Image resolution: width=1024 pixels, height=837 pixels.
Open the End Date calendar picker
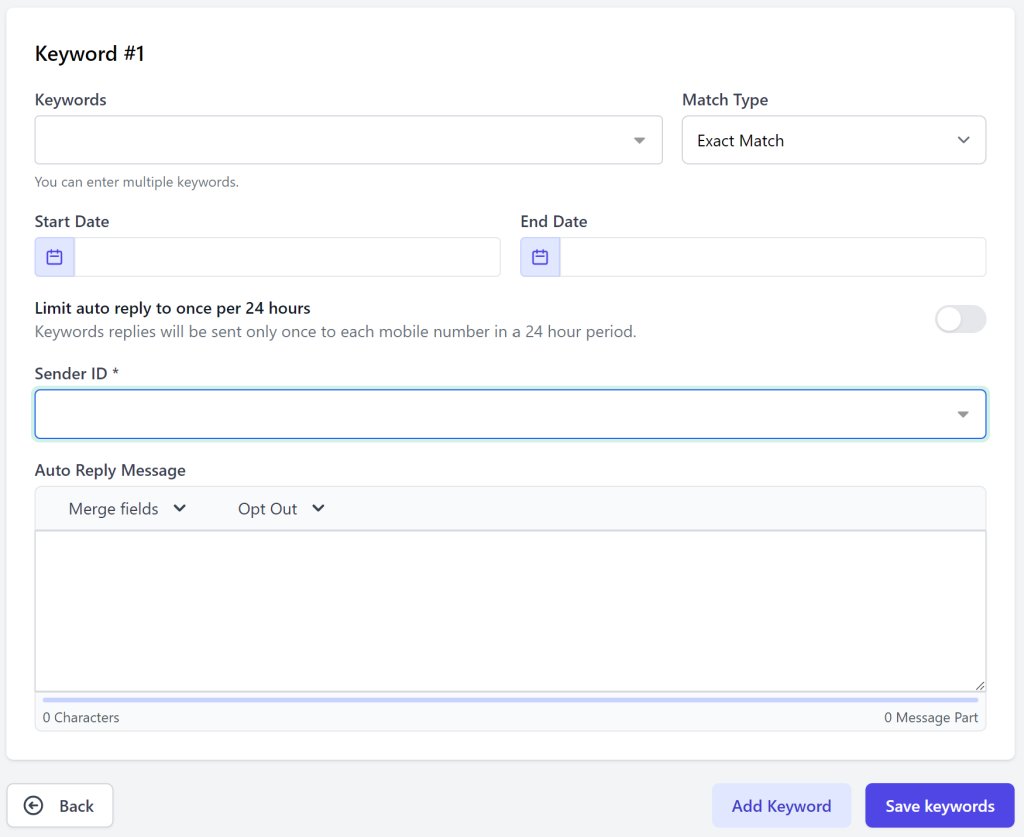[540, 257]
